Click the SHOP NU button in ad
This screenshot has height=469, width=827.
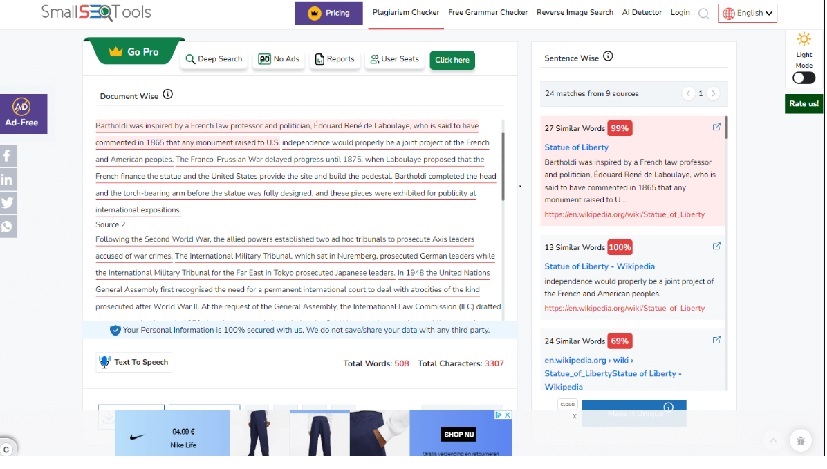point(459,435)
